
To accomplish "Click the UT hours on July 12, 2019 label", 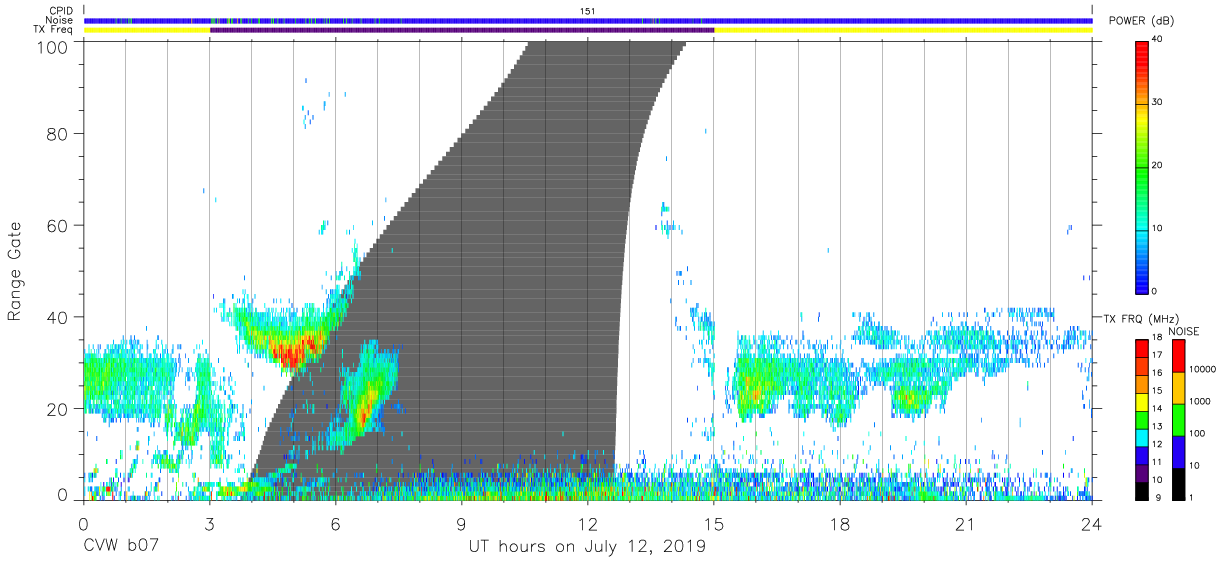I will 588,548.
